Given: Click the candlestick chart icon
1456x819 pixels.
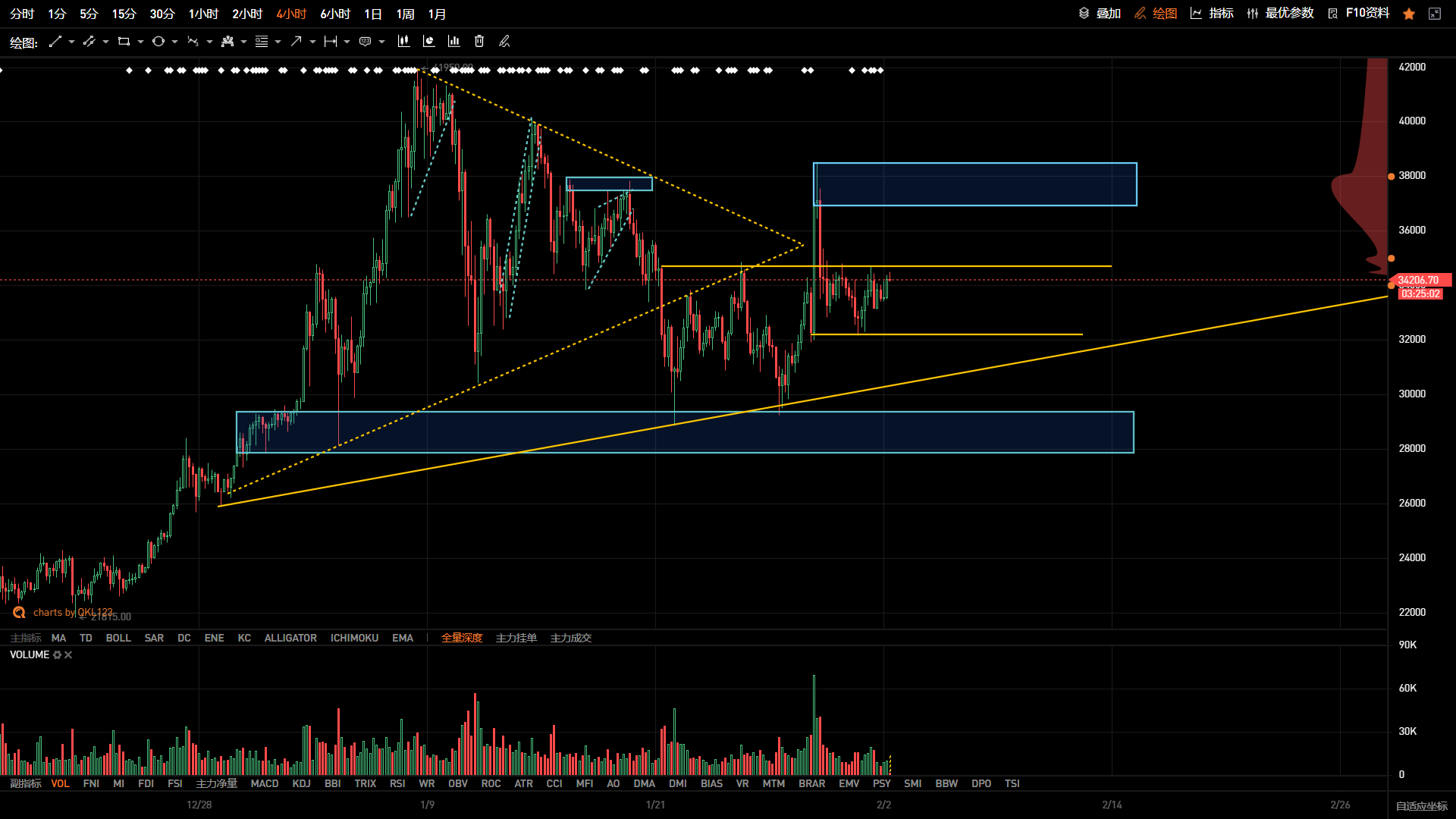Looking at the screenshot, I should coord(403,42).
